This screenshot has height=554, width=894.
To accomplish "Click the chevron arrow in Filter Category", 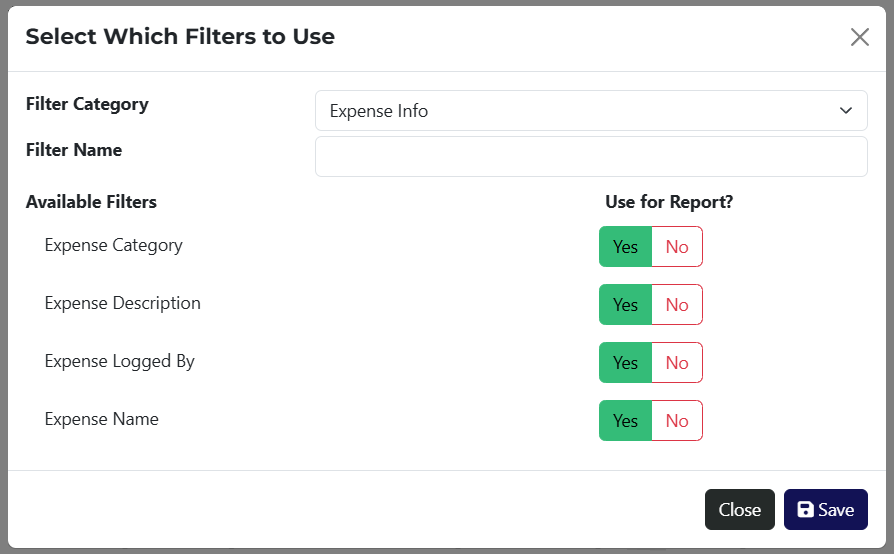I will coord(846,111).
